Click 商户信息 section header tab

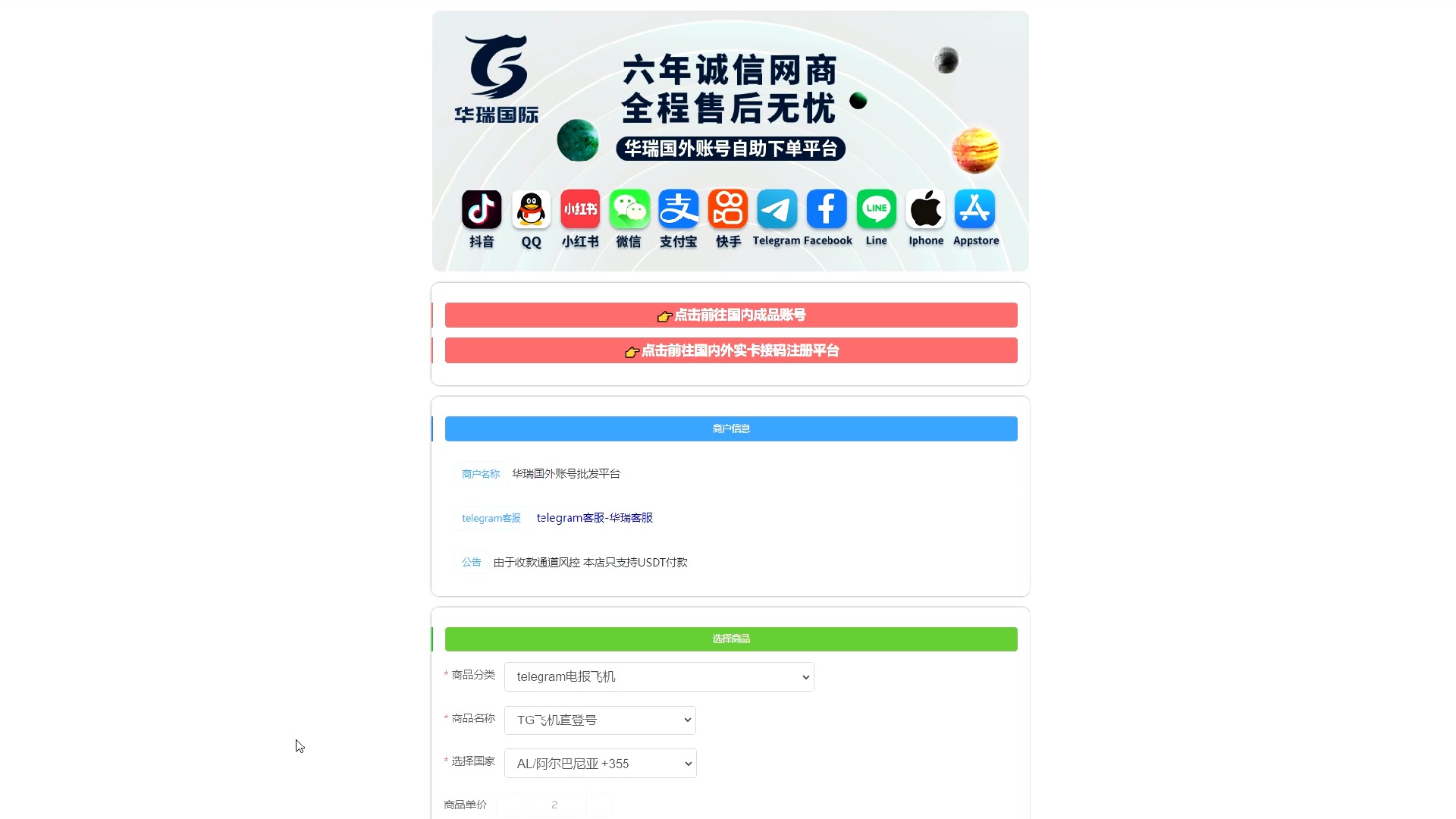click(x=731, y=429)
